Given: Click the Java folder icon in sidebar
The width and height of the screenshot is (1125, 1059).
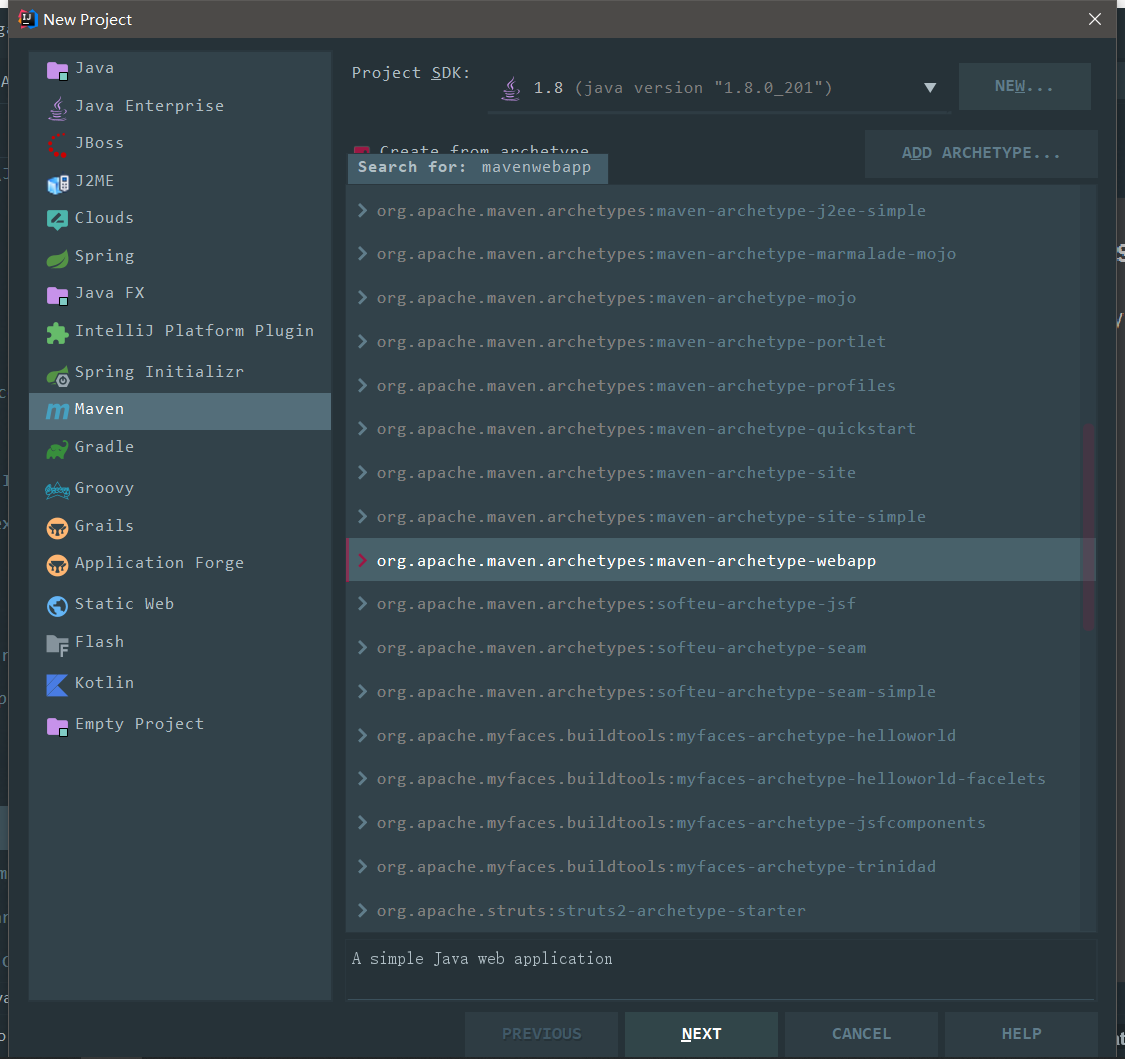Looking at the screenshot, I should [57, 70].
